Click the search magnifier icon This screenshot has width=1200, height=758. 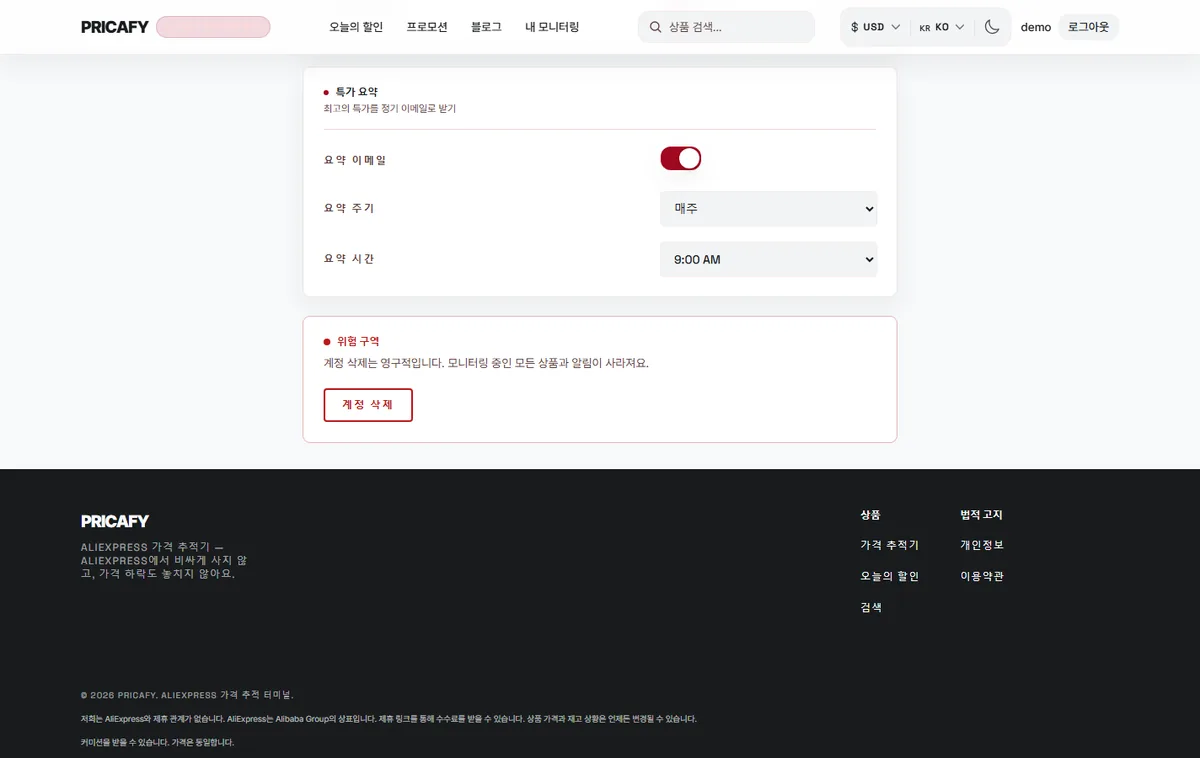656,27
